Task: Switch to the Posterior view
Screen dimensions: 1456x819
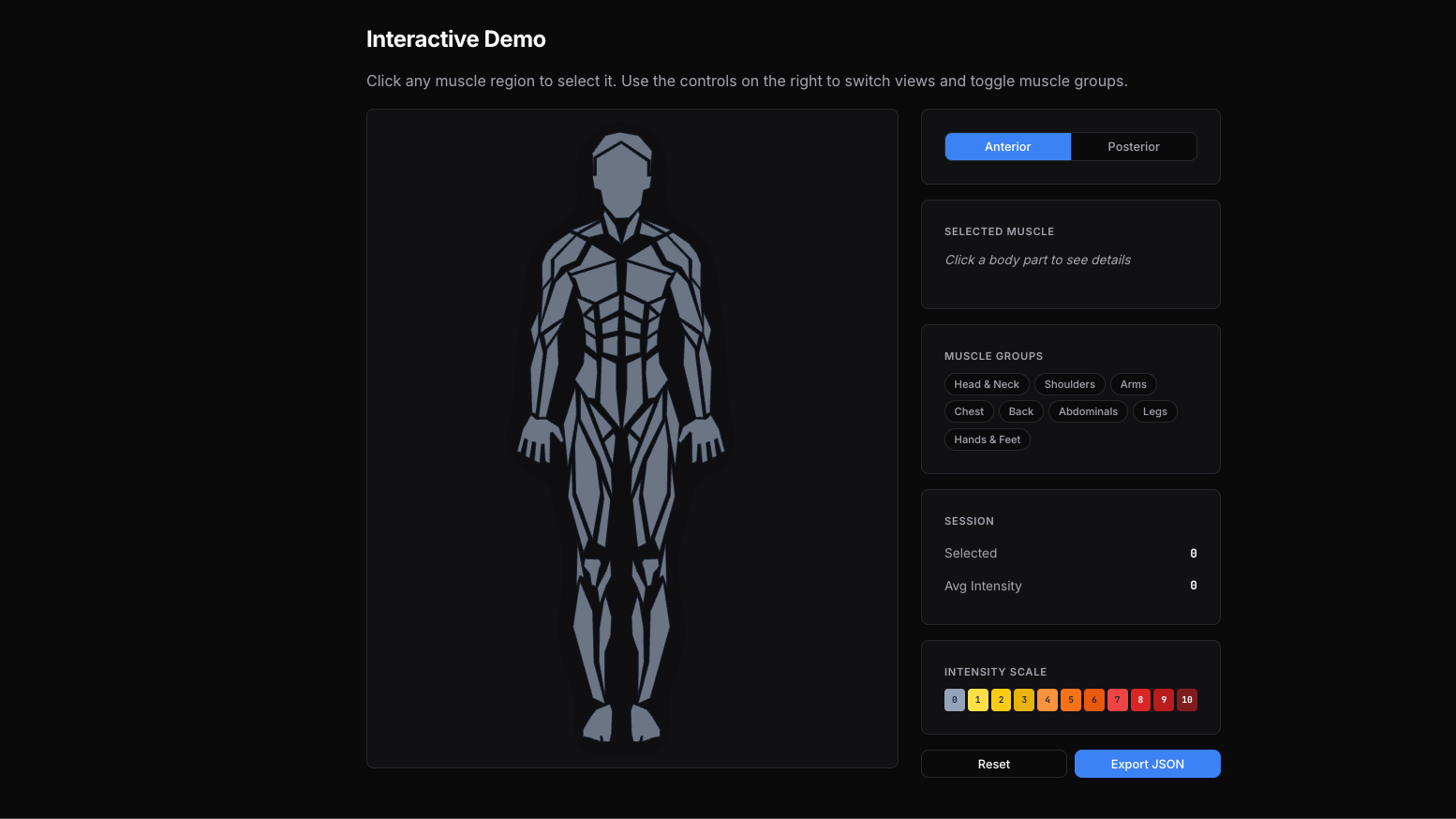Action: tap(1134, 146)
